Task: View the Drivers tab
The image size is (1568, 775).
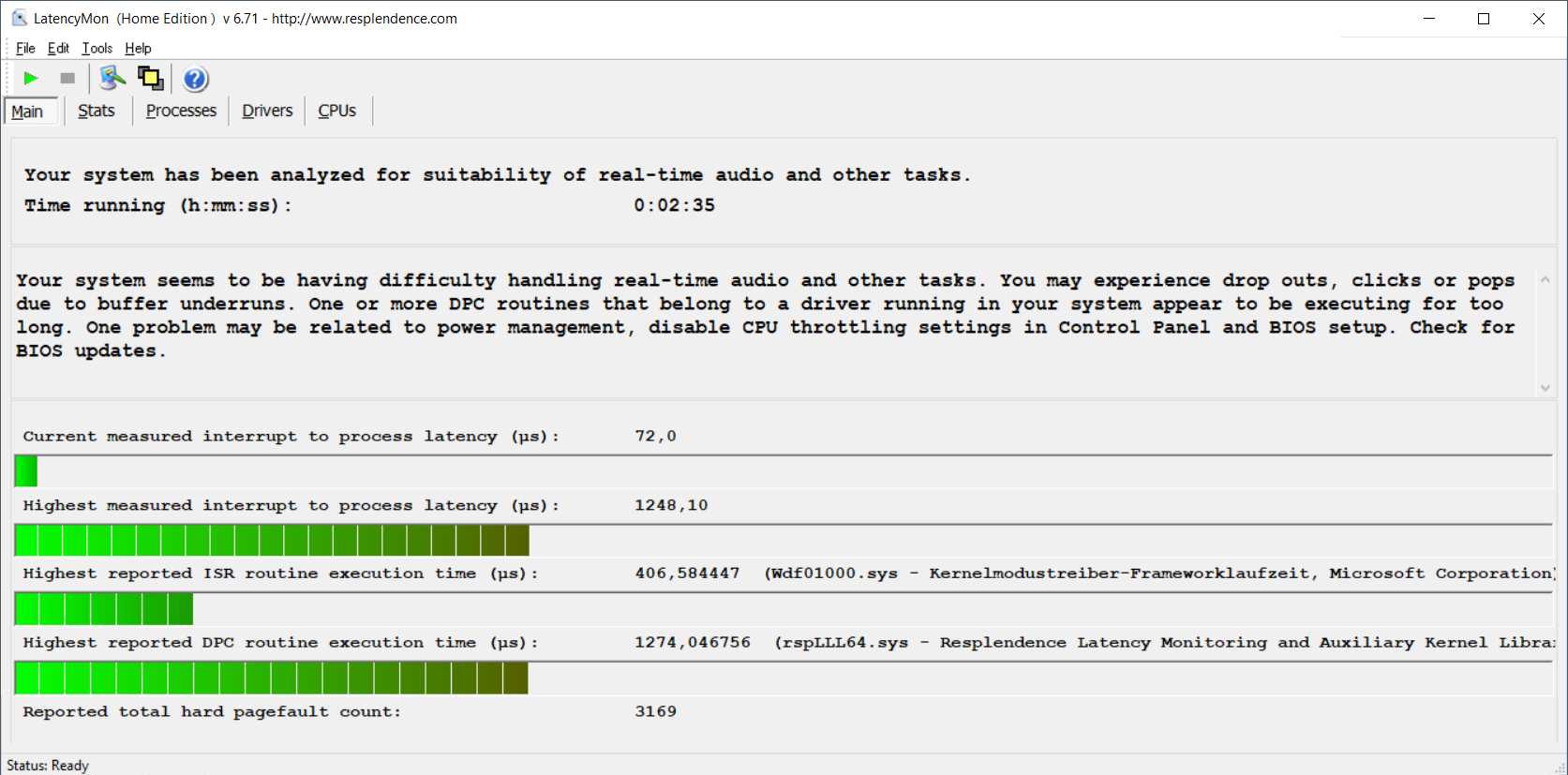Action: click(267, 112)
